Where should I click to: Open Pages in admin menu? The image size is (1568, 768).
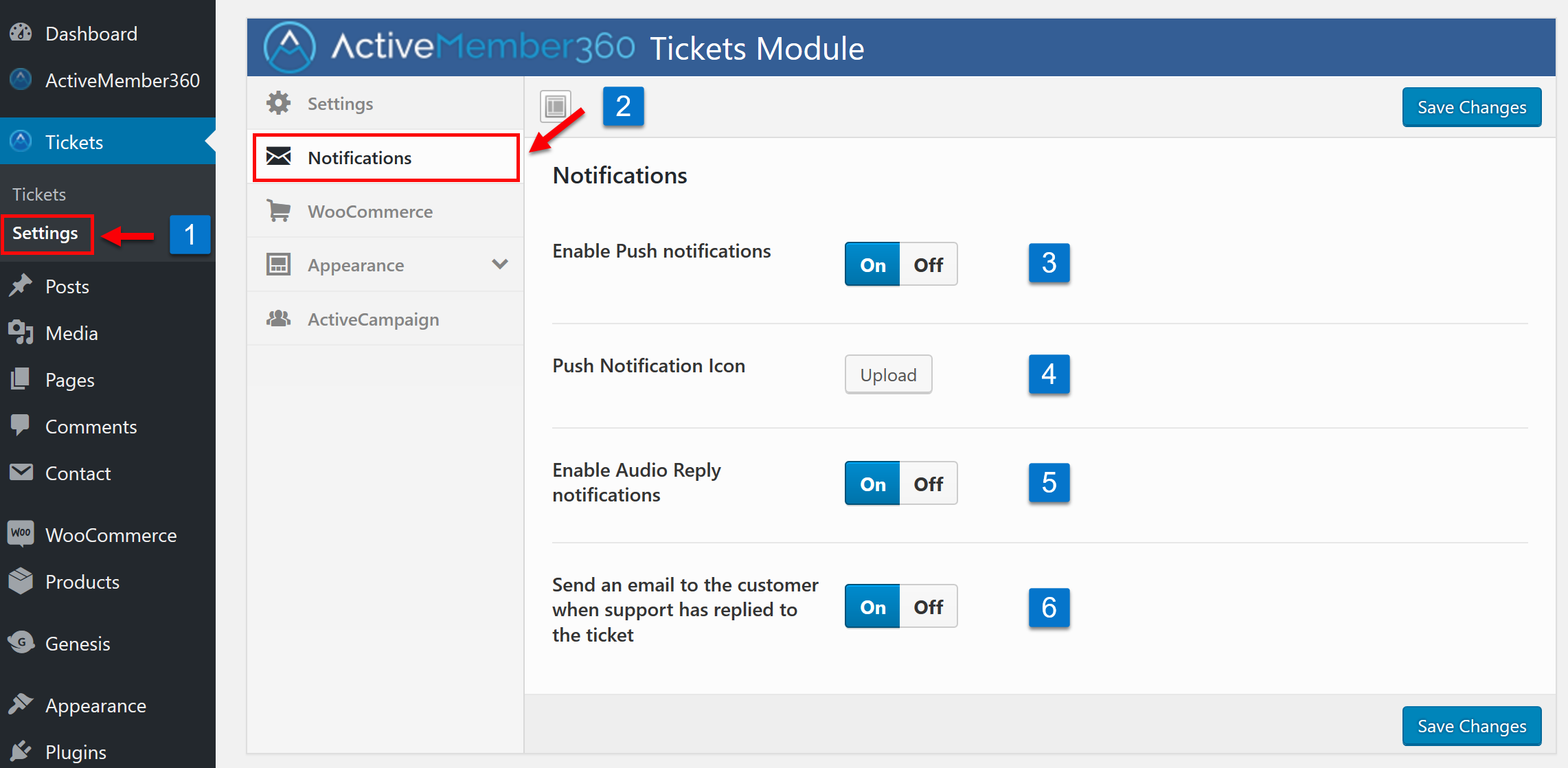pos(108,380)
